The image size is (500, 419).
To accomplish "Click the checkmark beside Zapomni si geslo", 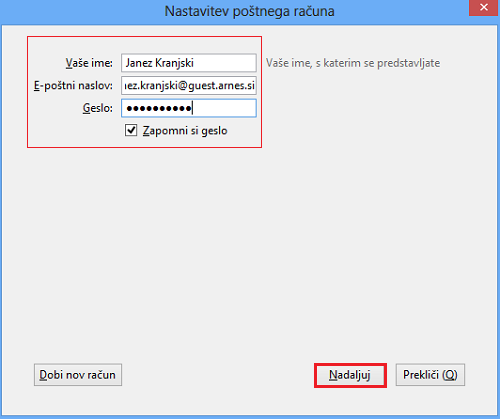I will (131, 130).
